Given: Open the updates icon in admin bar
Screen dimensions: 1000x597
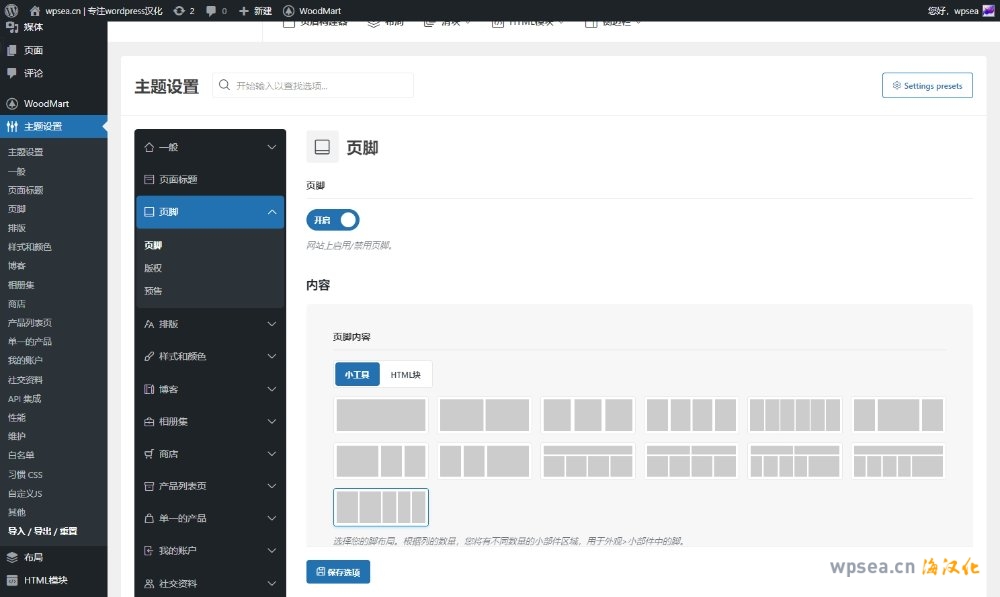Looking at the screenshot, I should 179,10.
